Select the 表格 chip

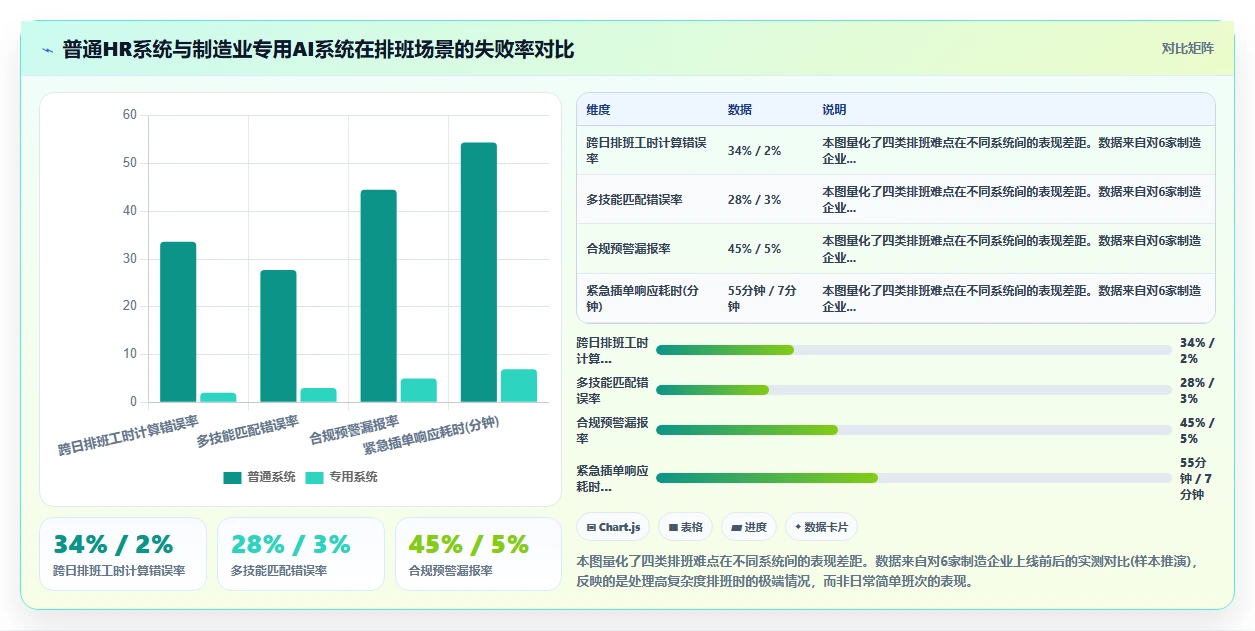pos(686,527)
